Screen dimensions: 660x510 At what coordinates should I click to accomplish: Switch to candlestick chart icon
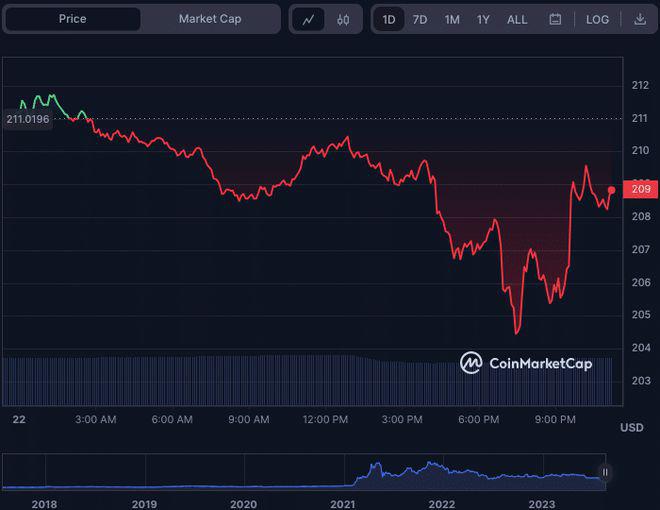pos(343,19)
